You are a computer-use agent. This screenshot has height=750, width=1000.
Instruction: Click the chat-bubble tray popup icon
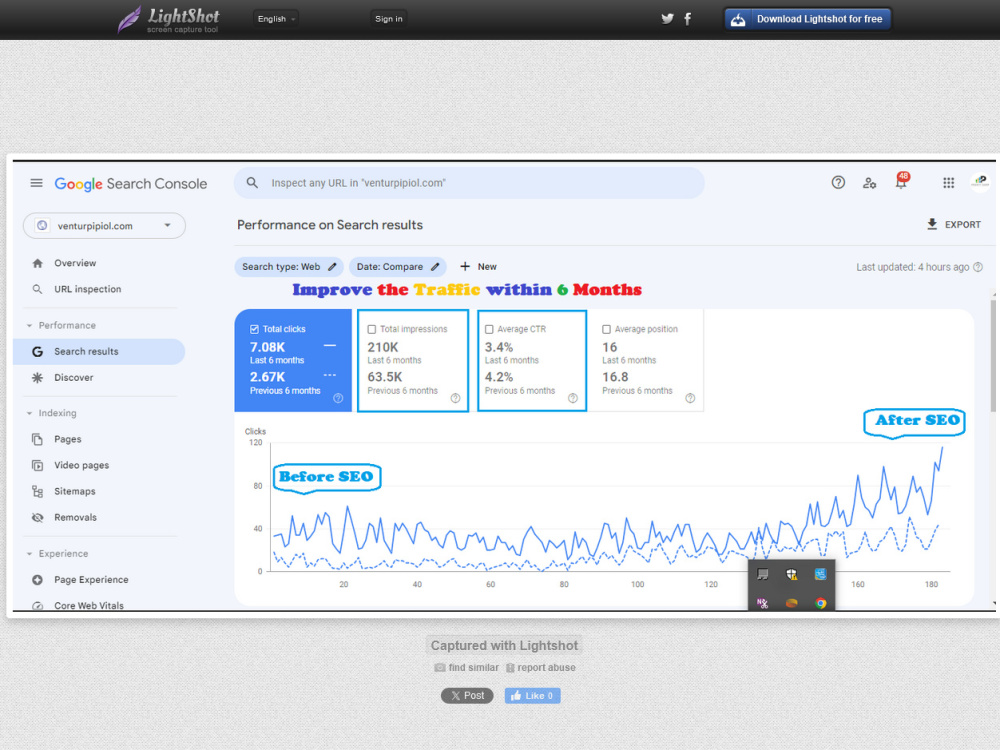762,574
